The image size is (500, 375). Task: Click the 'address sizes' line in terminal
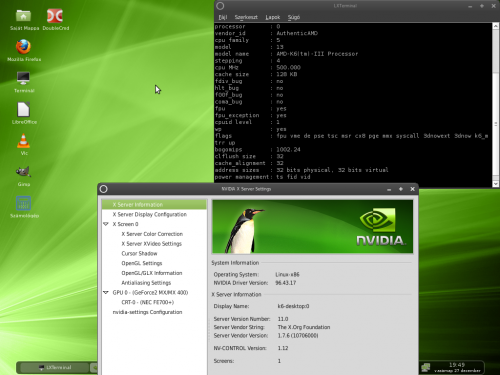(301, 170)
